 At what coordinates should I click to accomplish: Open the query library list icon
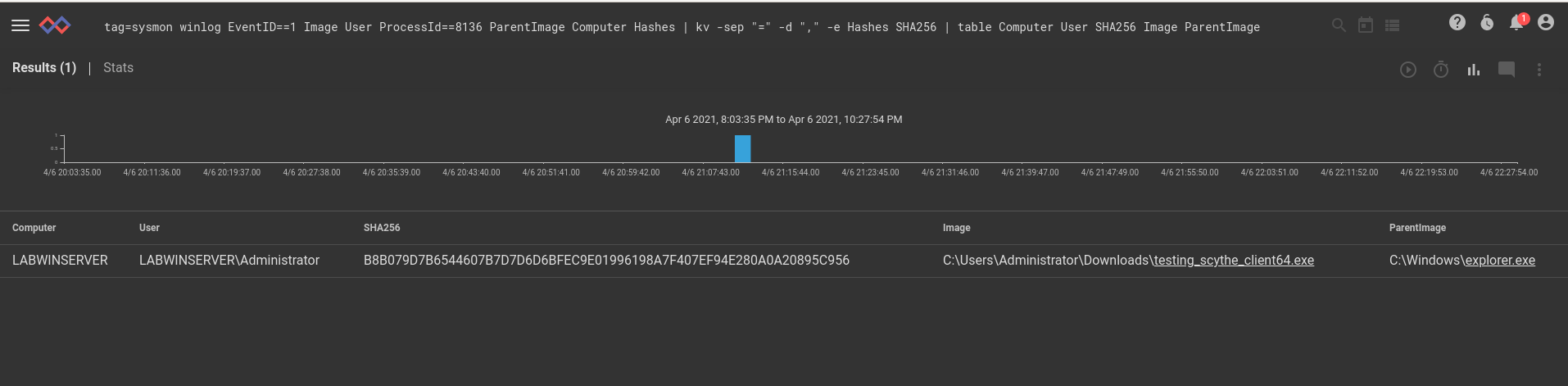(x=1392, y=25)
